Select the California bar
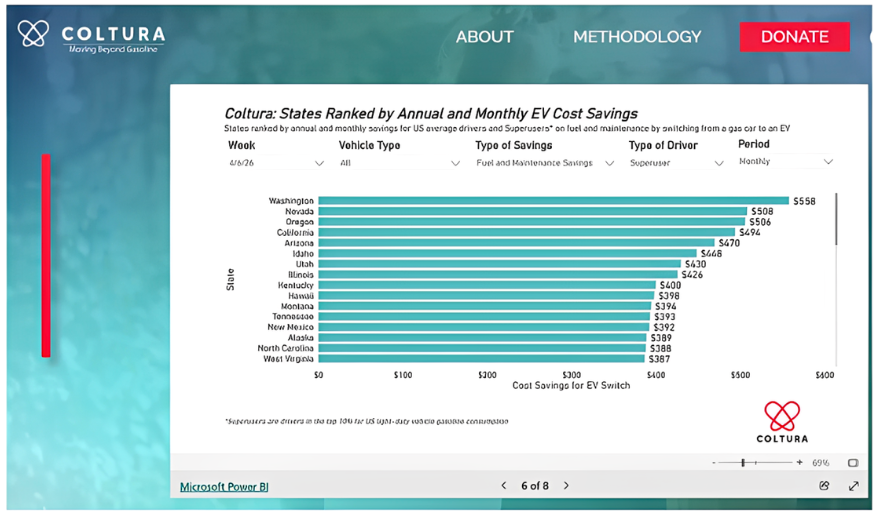874x511 pixels. point(527,232)
